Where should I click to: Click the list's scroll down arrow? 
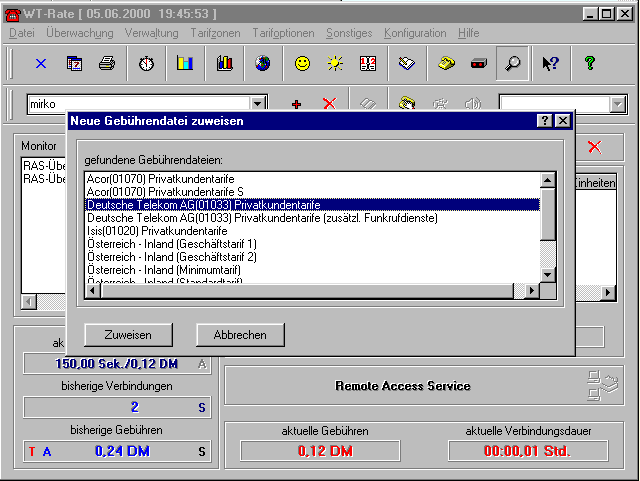548,275
